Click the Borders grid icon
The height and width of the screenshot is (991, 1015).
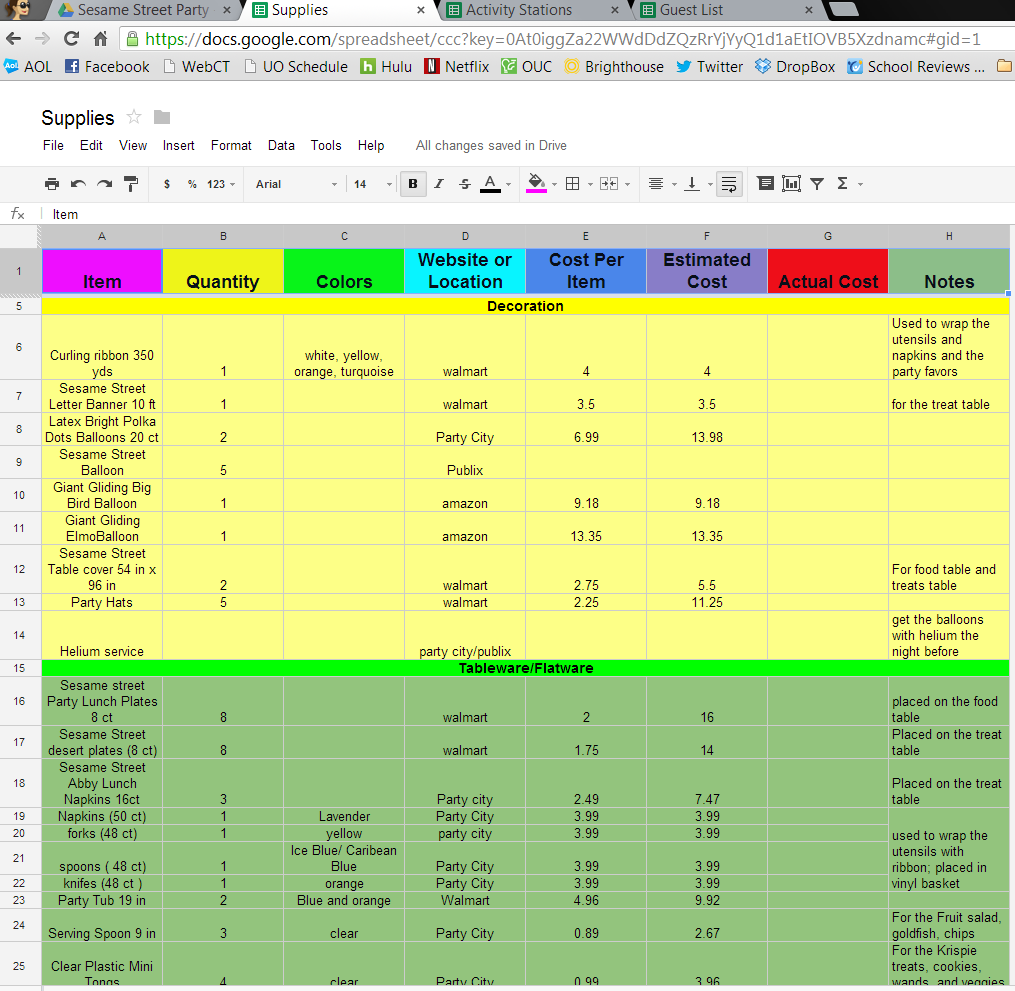click(x=572, y=184)
